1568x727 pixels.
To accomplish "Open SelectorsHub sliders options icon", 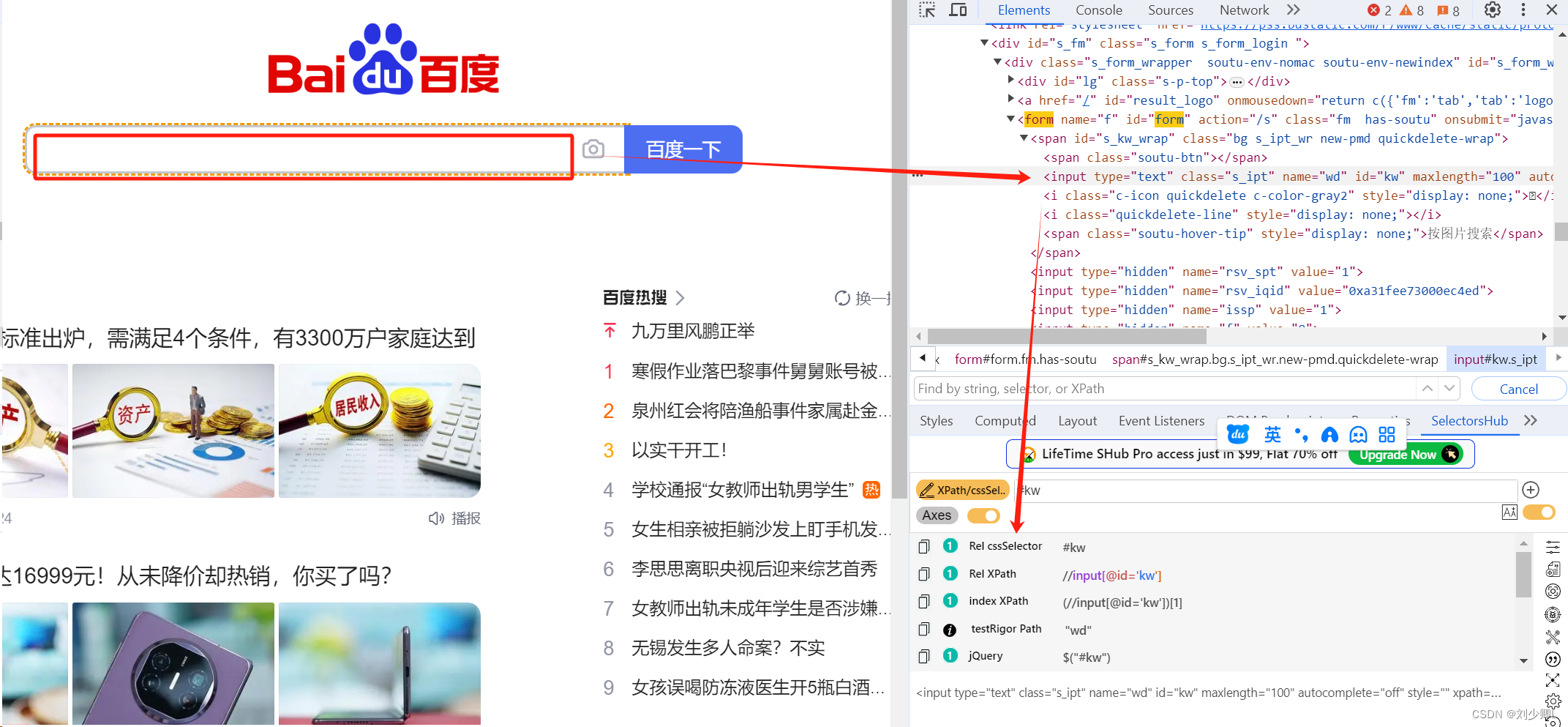I will pyautogui.click(x=1553, y=547).
